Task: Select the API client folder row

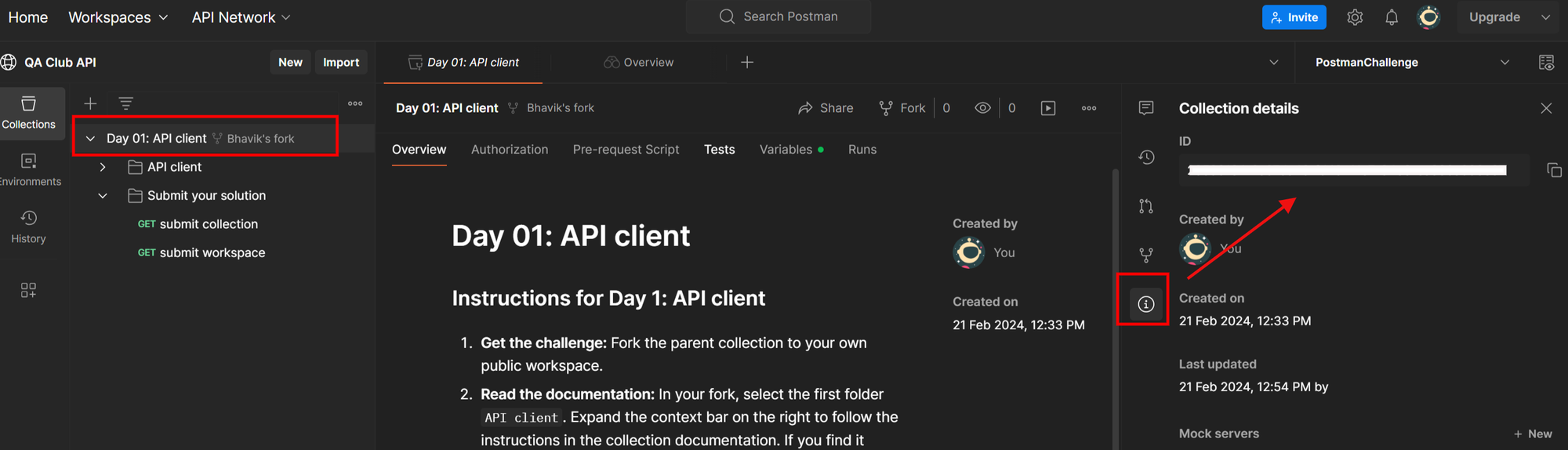Action: point(223,167)
